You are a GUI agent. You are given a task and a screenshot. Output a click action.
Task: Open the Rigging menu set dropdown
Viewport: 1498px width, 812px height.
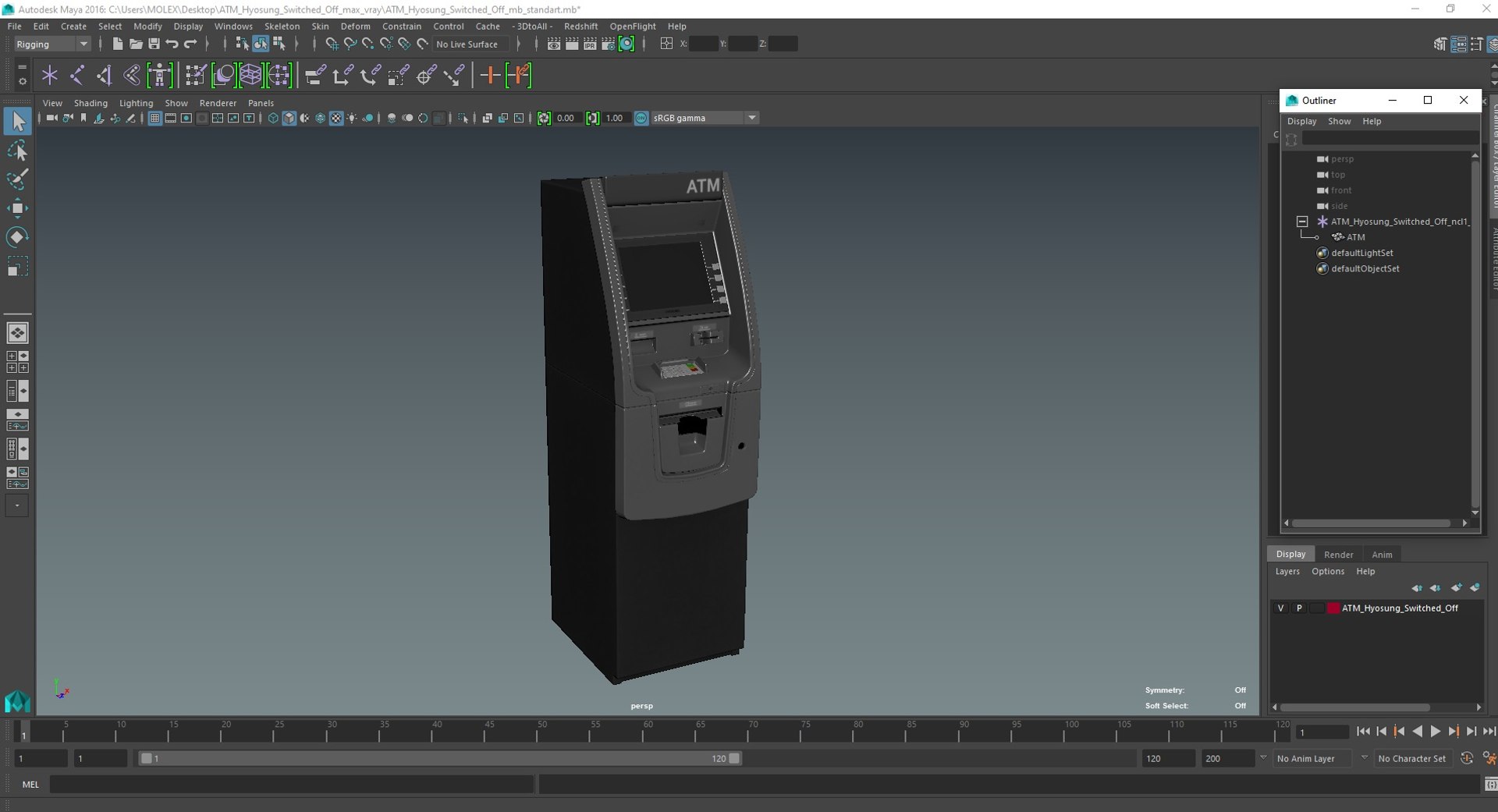[x=51, y=44]
